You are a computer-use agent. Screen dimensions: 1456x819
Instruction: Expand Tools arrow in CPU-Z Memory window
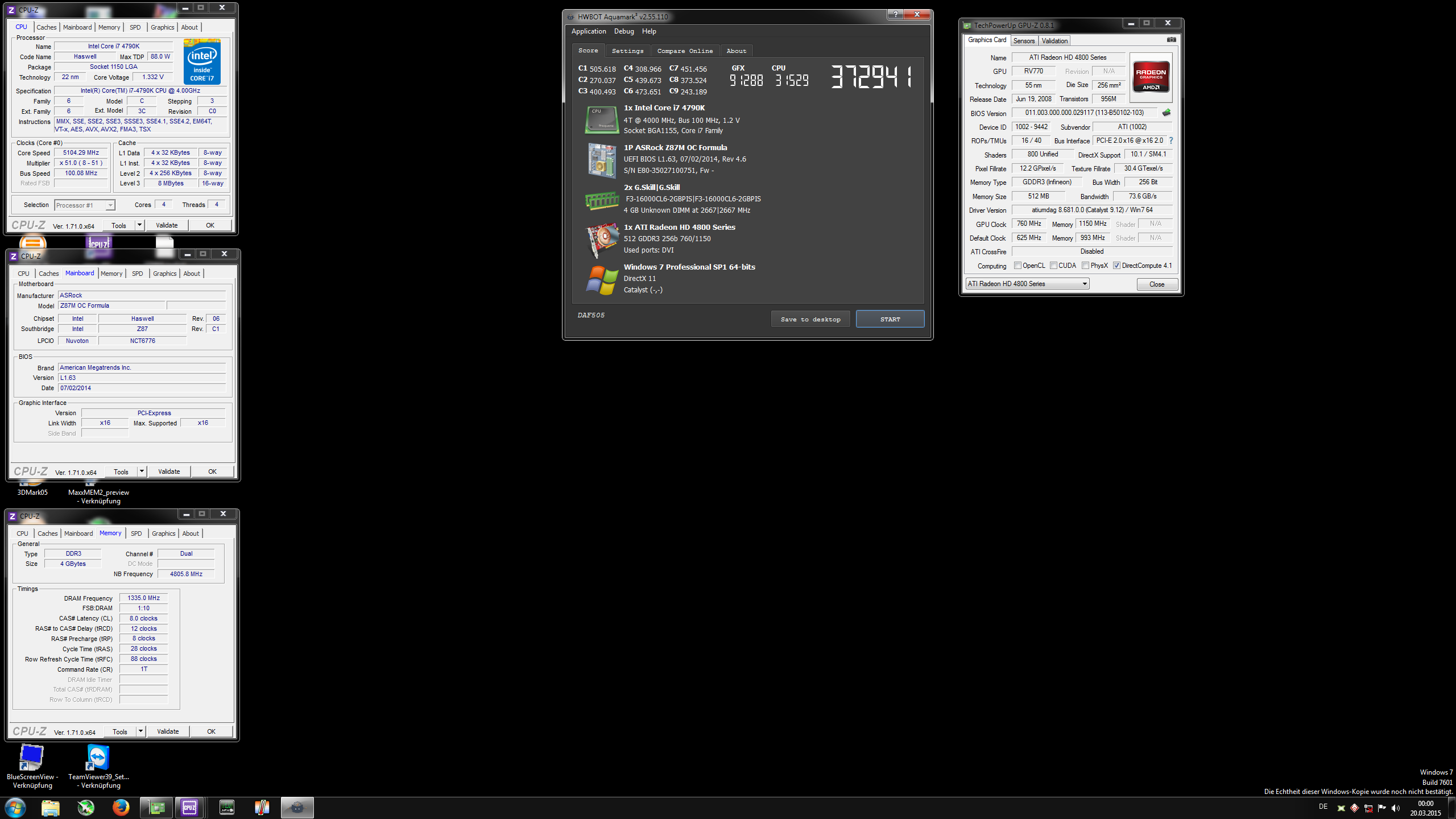pyautogui.click(x=140, y=731)
